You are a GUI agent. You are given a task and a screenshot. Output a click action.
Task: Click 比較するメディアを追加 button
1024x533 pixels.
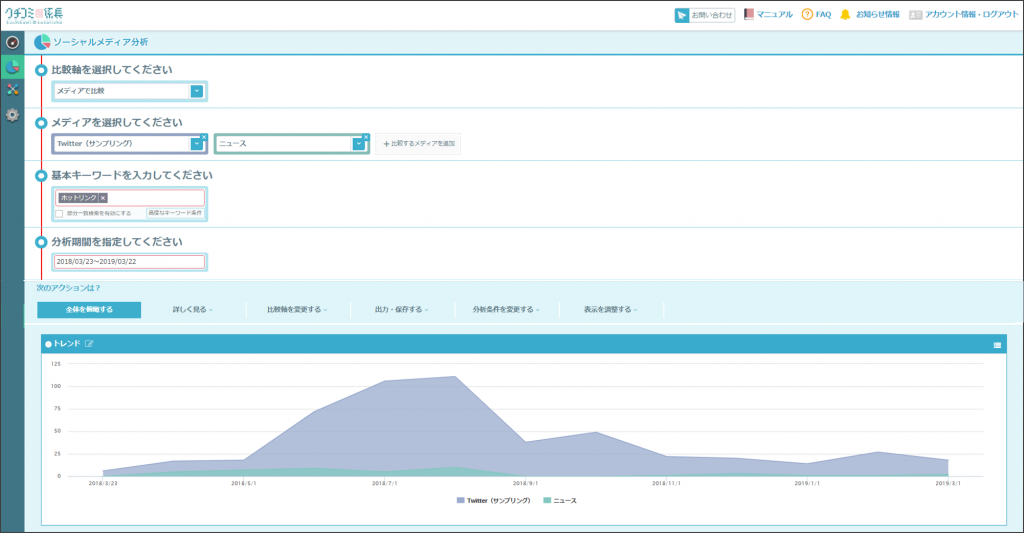[x=418, y=144]
